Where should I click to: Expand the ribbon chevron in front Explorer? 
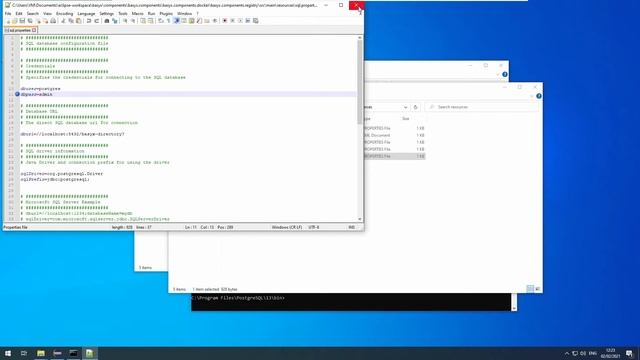pyautogui.click(x=531, y=96)
